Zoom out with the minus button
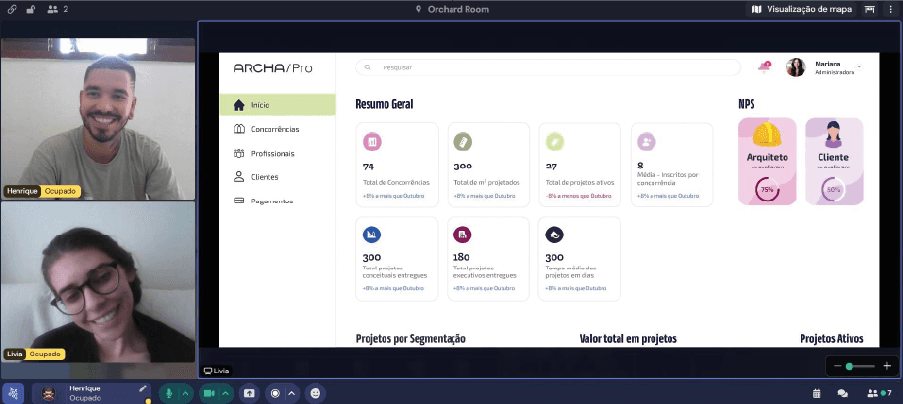 click(x=838, y=366)
